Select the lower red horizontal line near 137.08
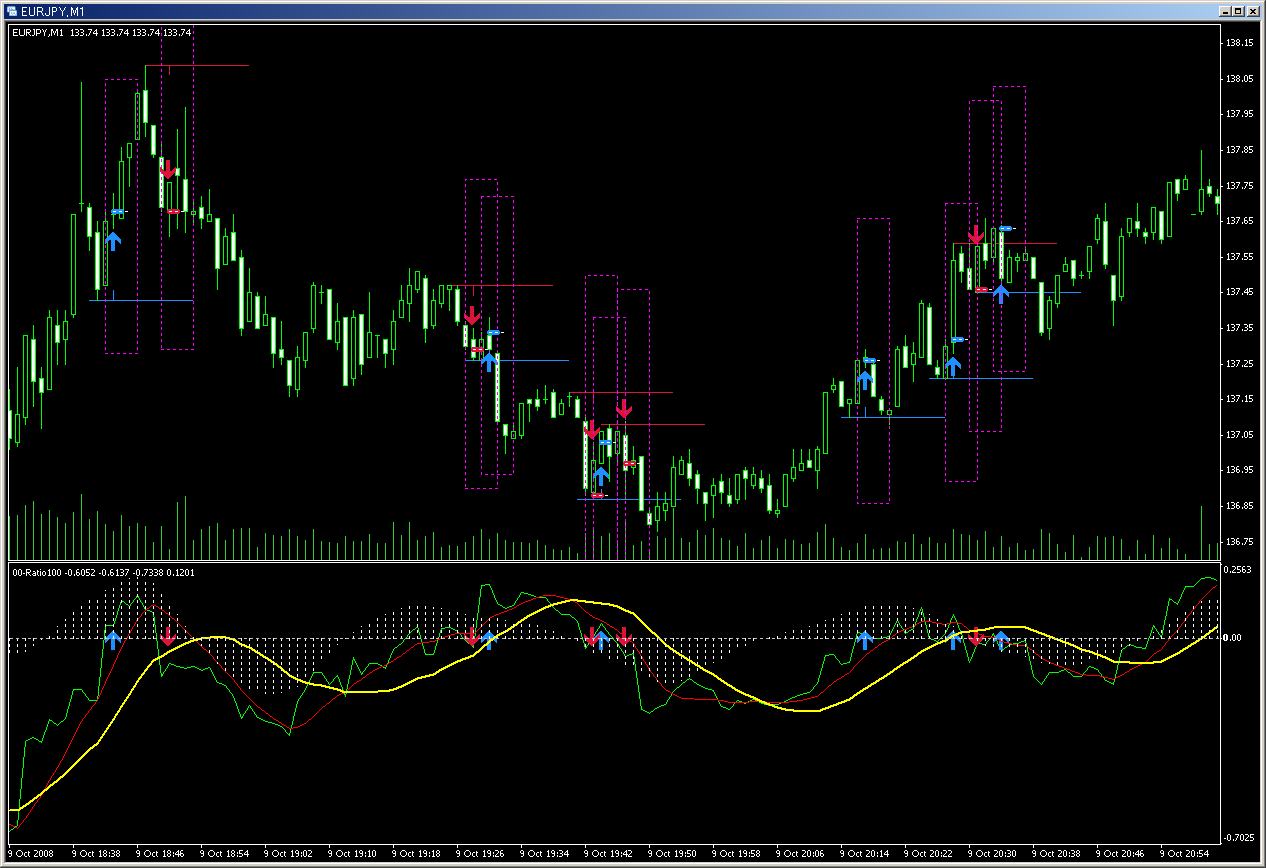Image resolution: width=1266 pixels, height=868 pixels. pyautogui.click(x=652, y=424)
